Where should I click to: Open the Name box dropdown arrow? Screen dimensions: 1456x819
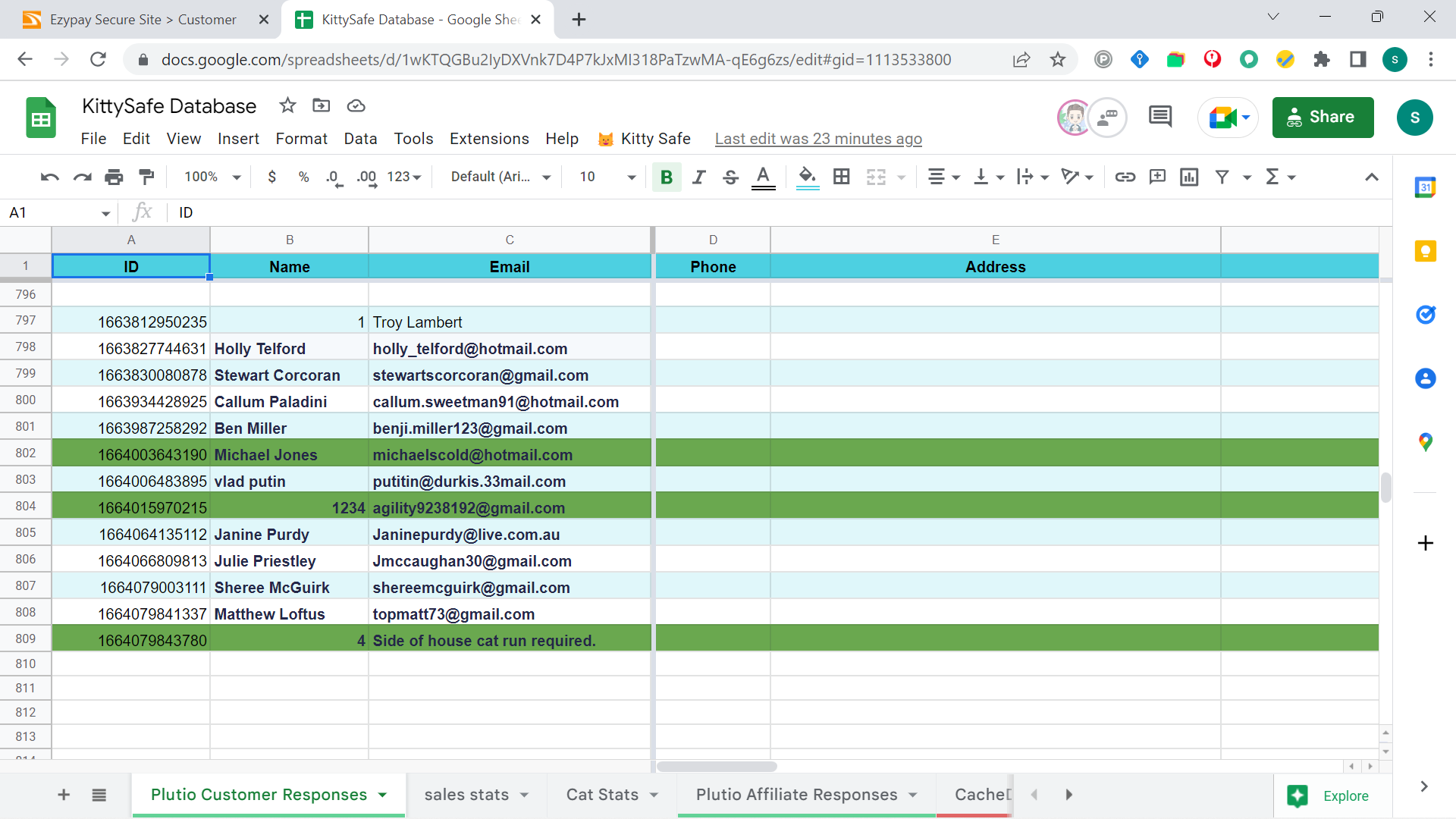point(105,214)
